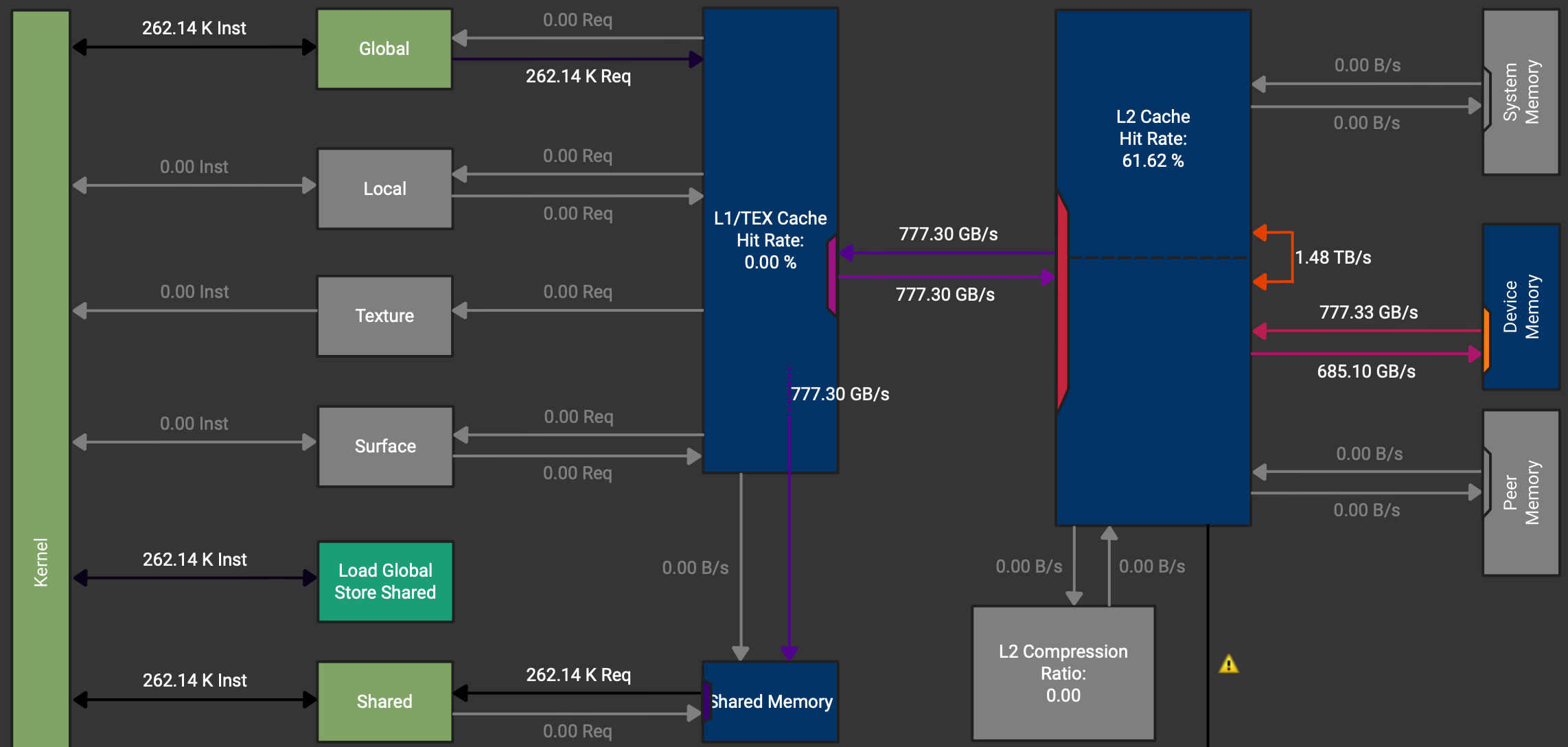
Task: Click the yellow warning triangle below L2 Cache
Action: pos(1229,664)
